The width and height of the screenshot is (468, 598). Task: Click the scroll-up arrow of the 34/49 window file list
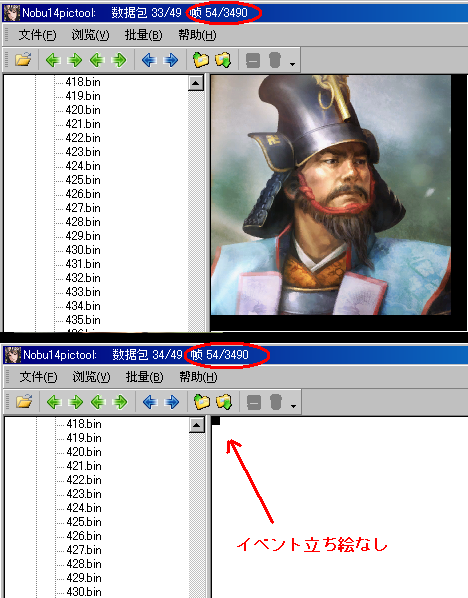tap(196, 425)
